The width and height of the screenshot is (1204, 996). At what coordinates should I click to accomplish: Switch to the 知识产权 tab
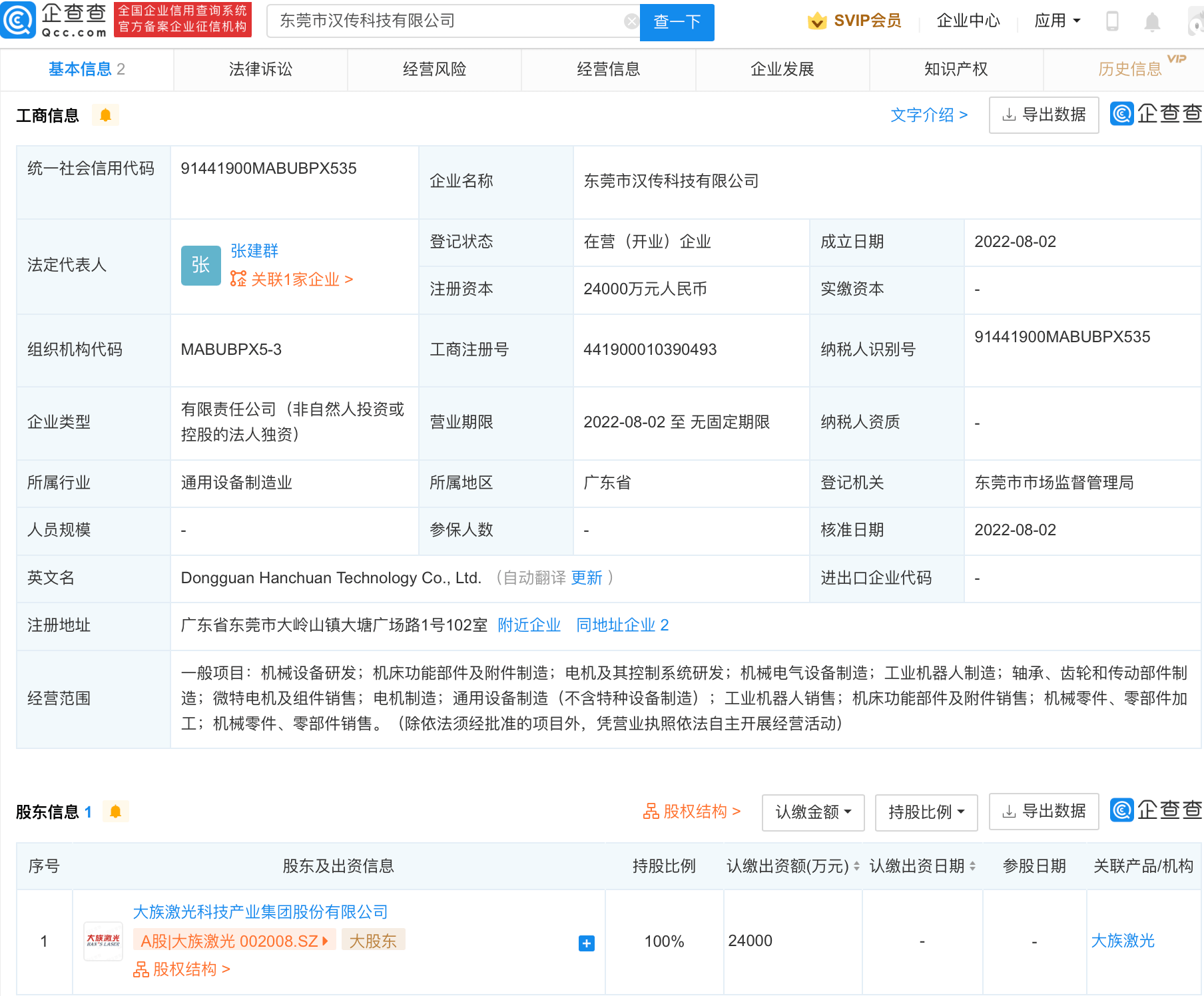click(x=956, y=69)
